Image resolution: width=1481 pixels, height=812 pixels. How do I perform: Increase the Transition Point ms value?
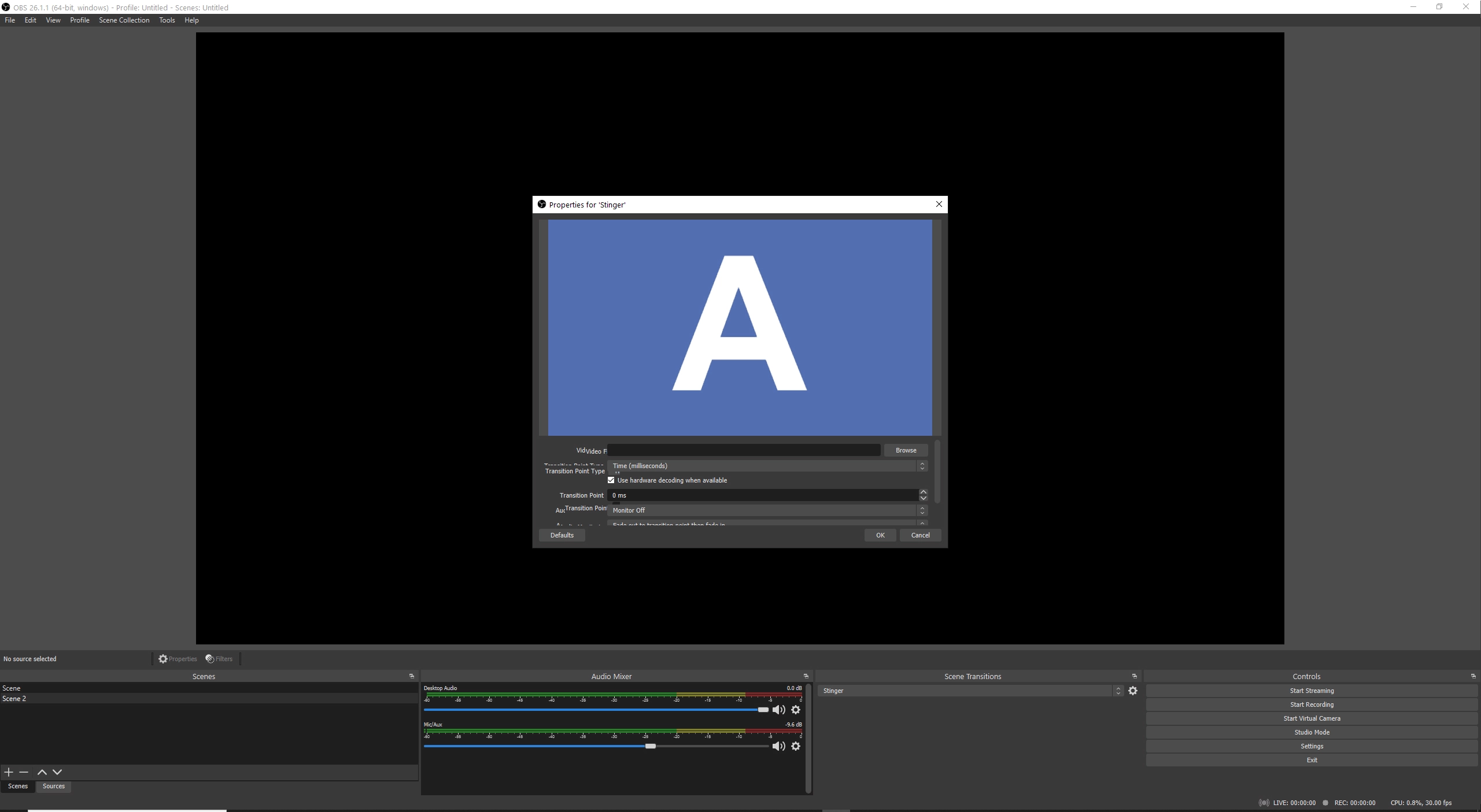[923, 492]
